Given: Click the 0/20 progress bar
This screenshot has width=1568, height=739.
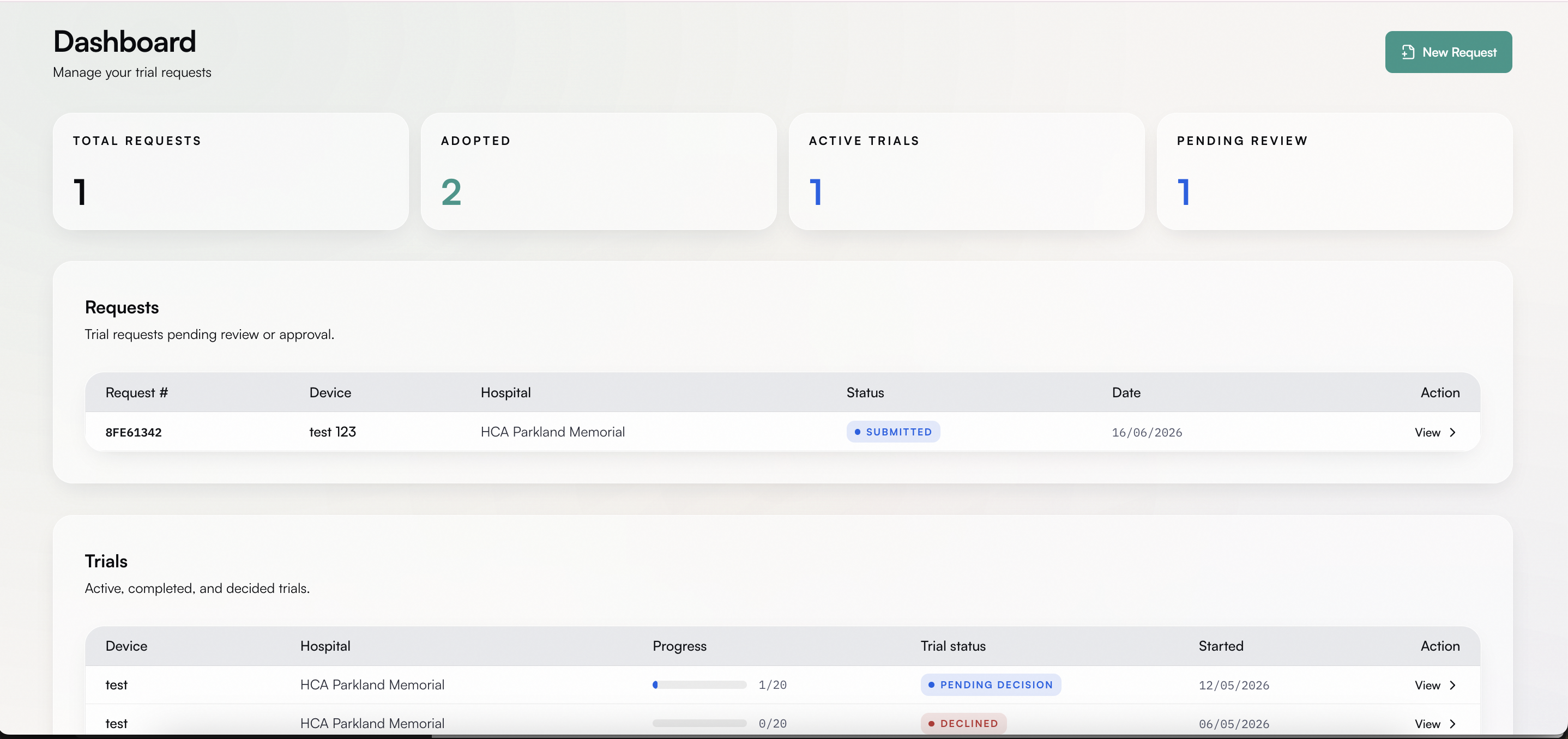Looking at the screenshot, I should click(x=699, y=723).
